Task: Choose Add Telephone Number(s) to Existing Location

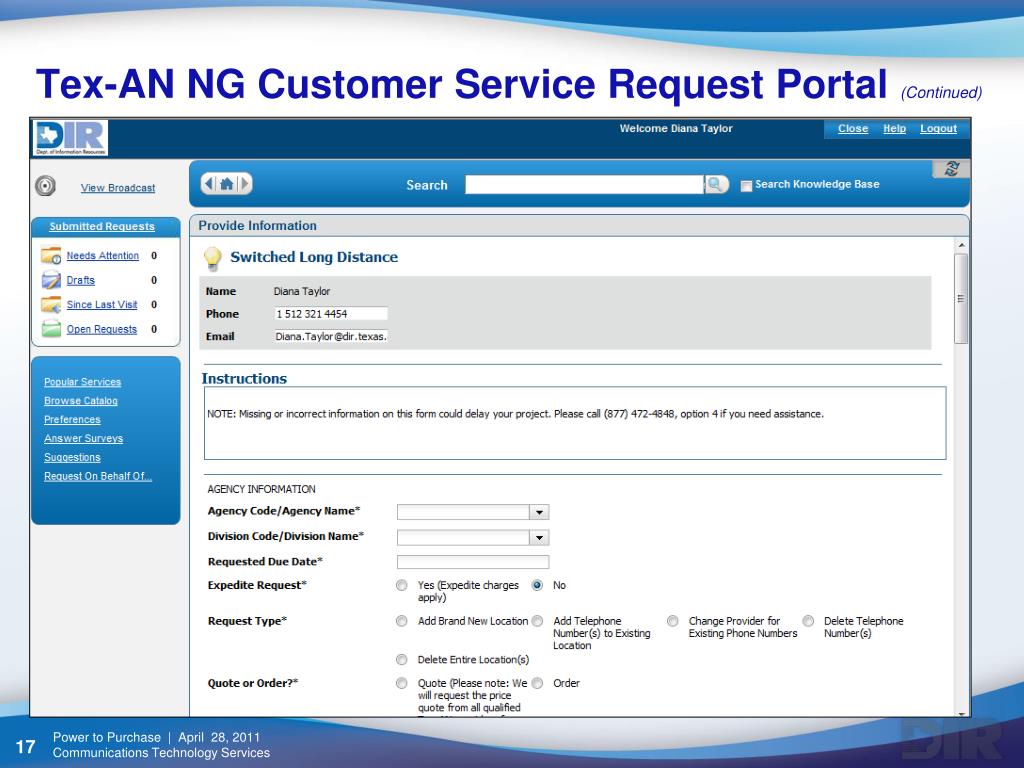Action: tap(537, 621)
